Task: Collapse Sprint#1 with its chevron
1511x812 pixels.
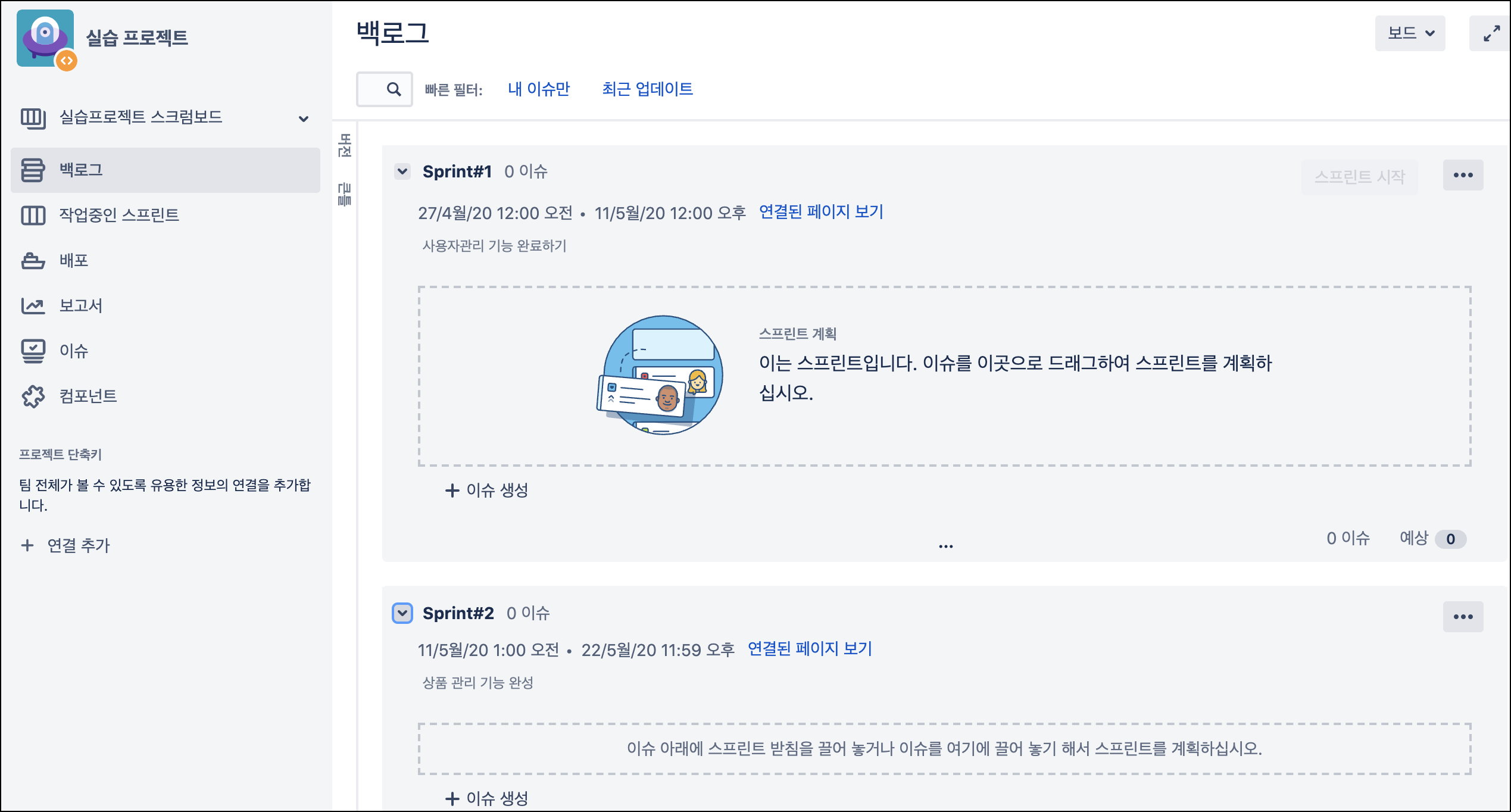Action: [402, 171]
